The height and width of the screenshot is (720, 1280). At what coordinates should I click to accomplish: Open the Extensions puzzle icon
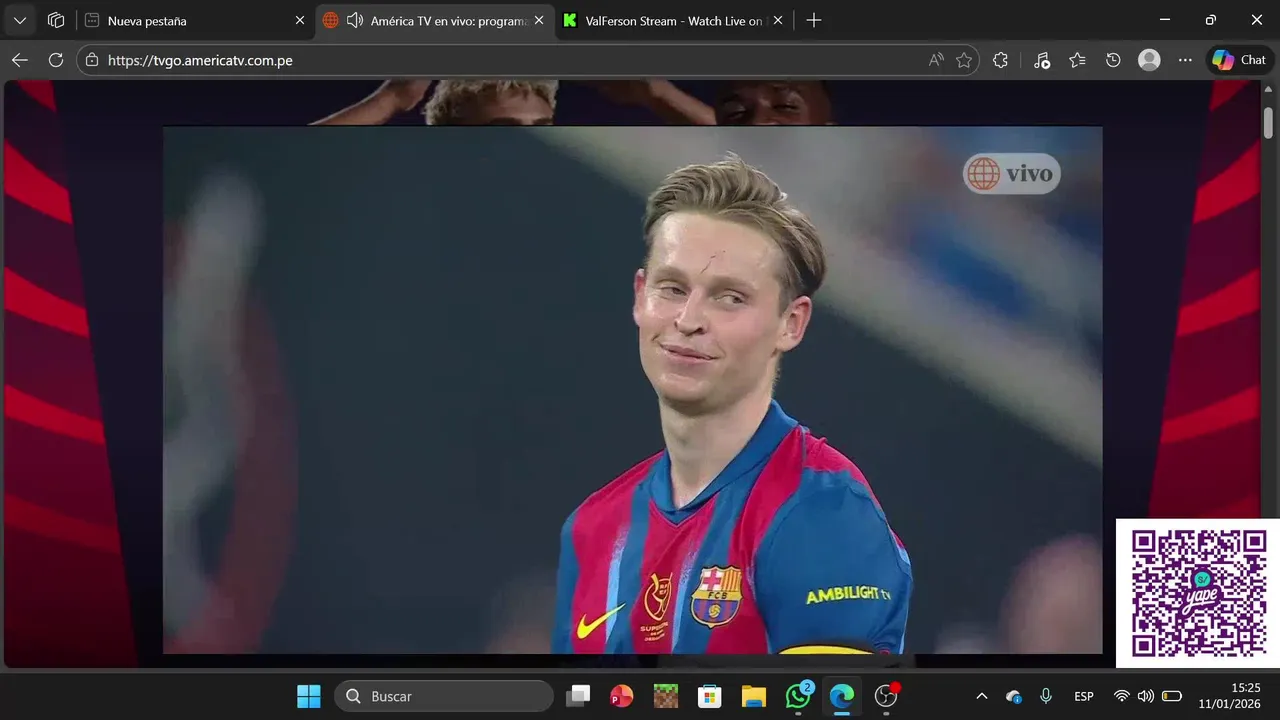[1000, 60]
